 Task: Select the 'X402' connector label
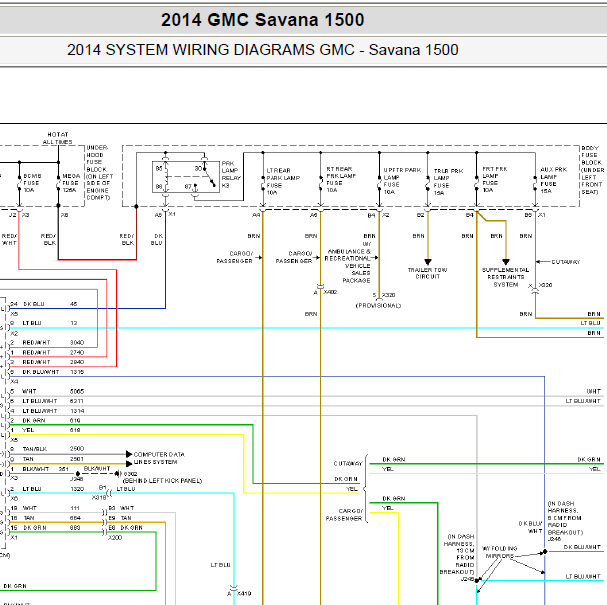click(x=330, y=292)
